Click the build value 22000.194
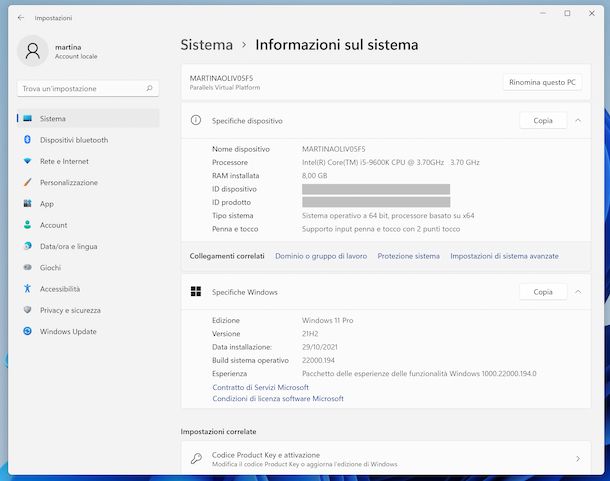610x481 pixels. pyautogui.click(x=318, y=360)
